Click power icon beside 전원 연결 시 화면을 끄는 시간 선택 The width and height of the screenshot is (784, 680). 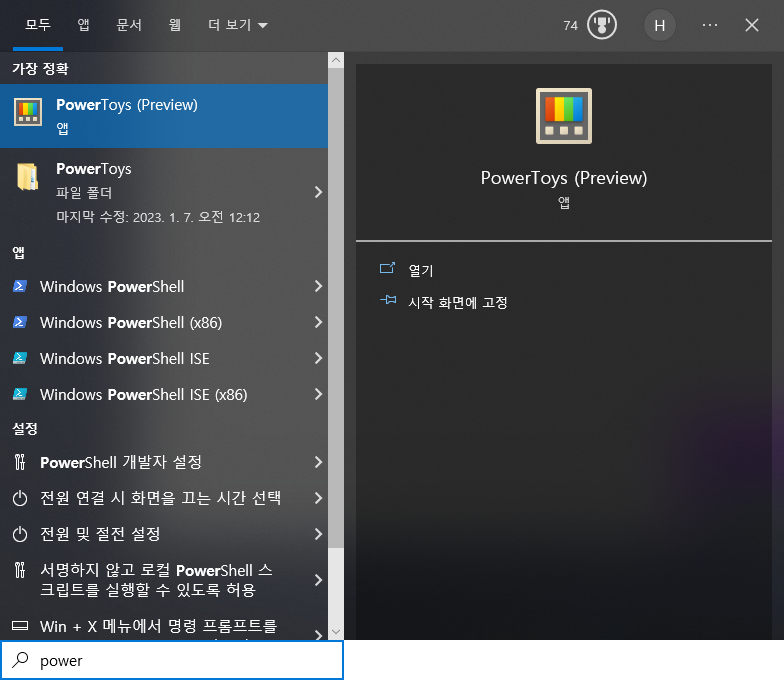[20, 498]
